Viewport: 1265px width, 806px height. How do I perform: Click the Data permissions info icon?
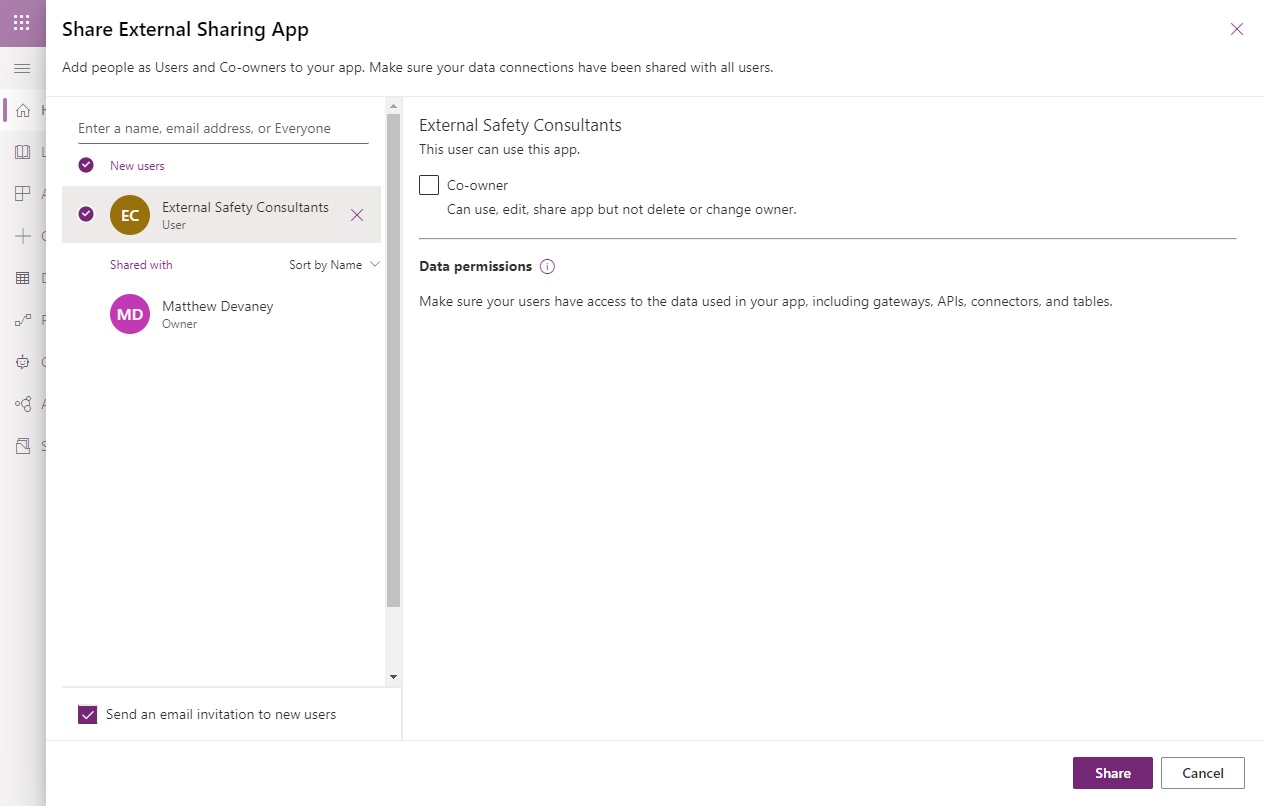coord(547,267)
